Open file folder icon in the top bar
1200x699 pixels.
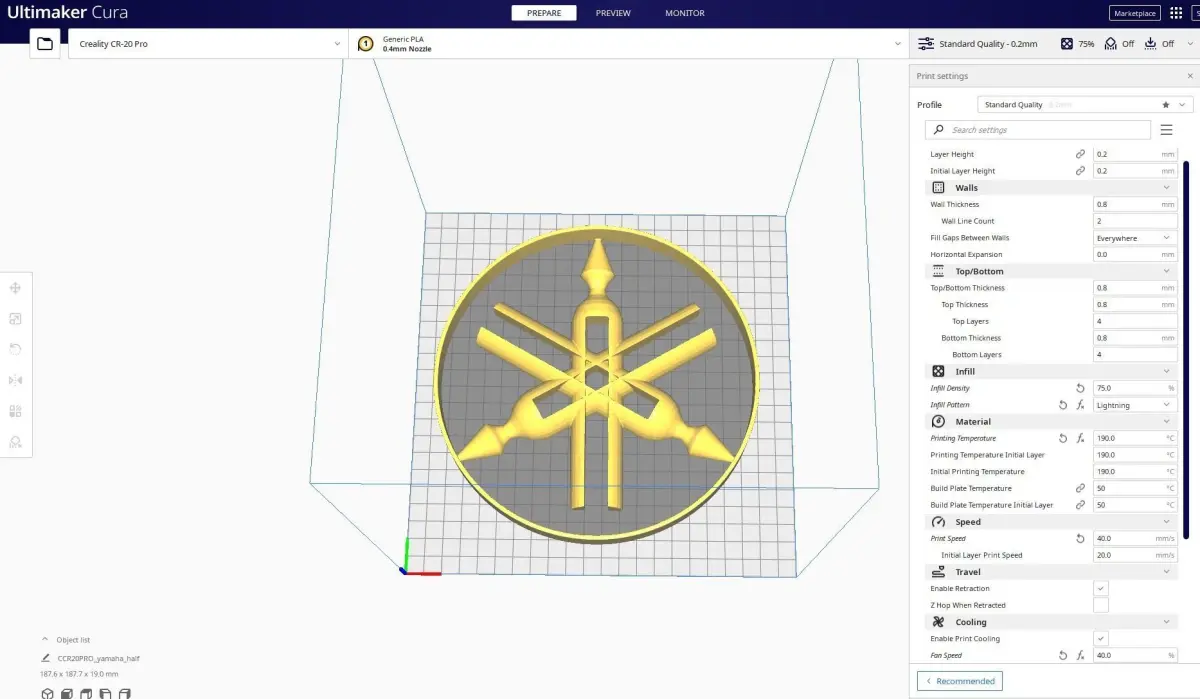45,44
